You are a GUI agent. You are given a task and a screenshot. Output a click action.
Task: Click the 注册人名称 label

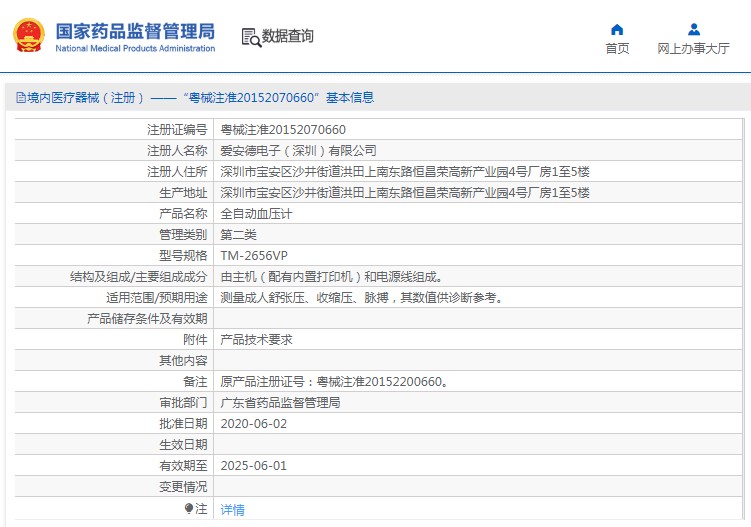click(x=177, y=151)
